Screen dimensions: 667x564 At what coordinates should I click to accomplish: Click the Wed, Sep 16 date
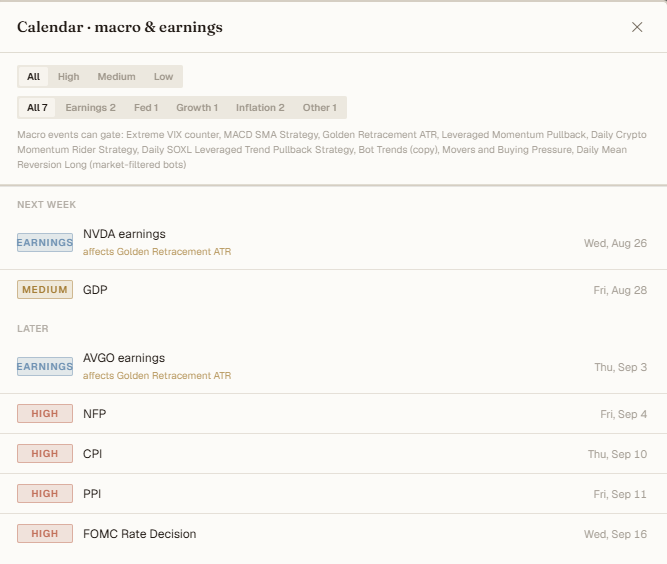[615, 534]
